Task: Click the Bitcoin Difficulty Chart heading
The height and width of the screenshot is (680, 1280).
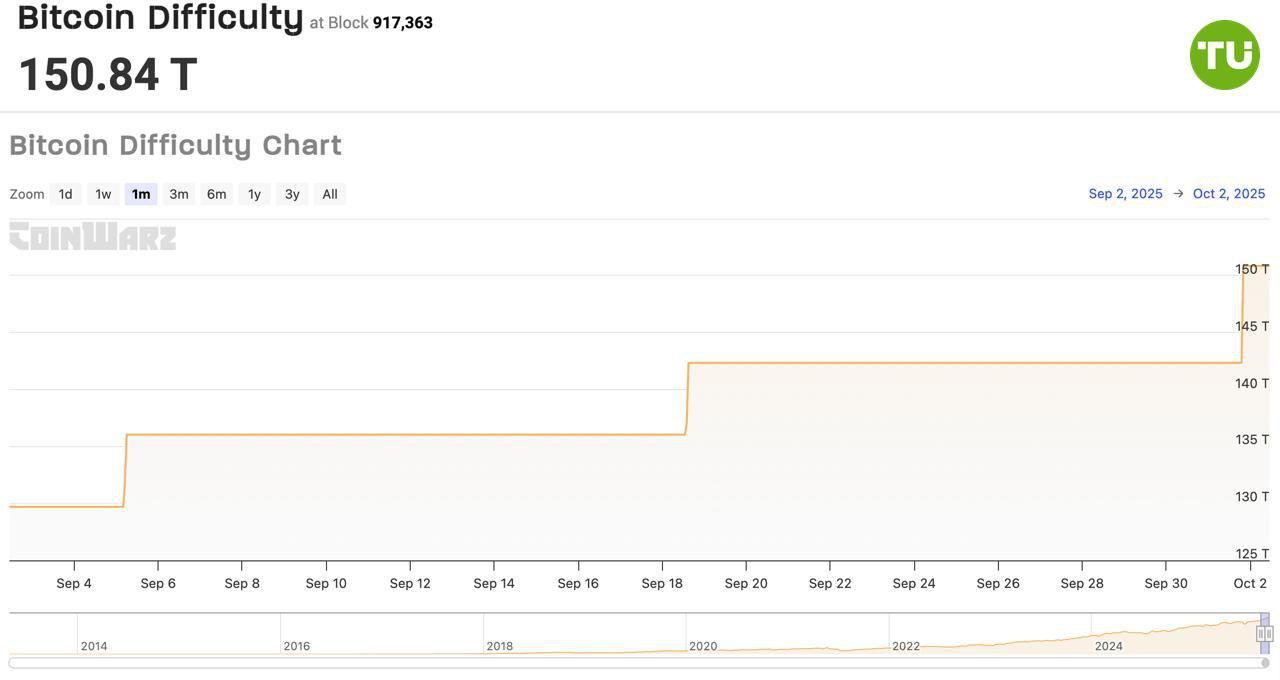Action: pyautogui.click(x=176, y=145)
